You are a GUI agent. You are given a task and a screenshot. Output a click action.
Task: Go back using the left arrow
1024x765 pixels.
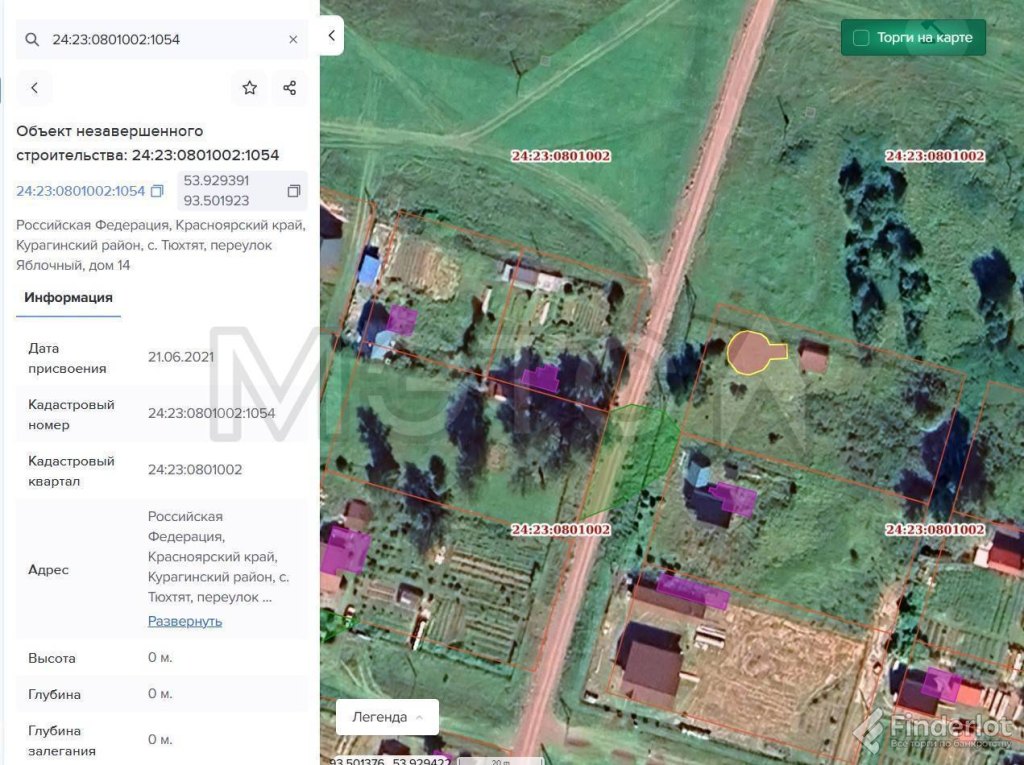35,88
